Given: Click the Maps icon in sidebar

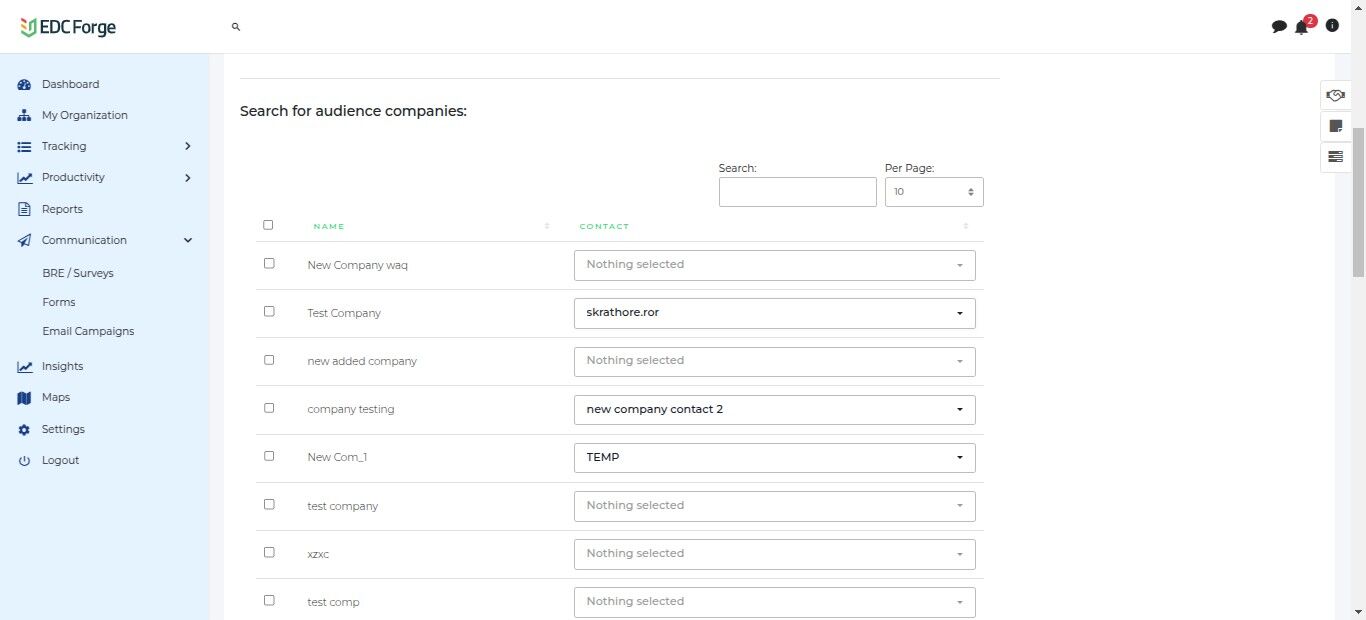Looking at the screenshot, I should tap(25, 398).
